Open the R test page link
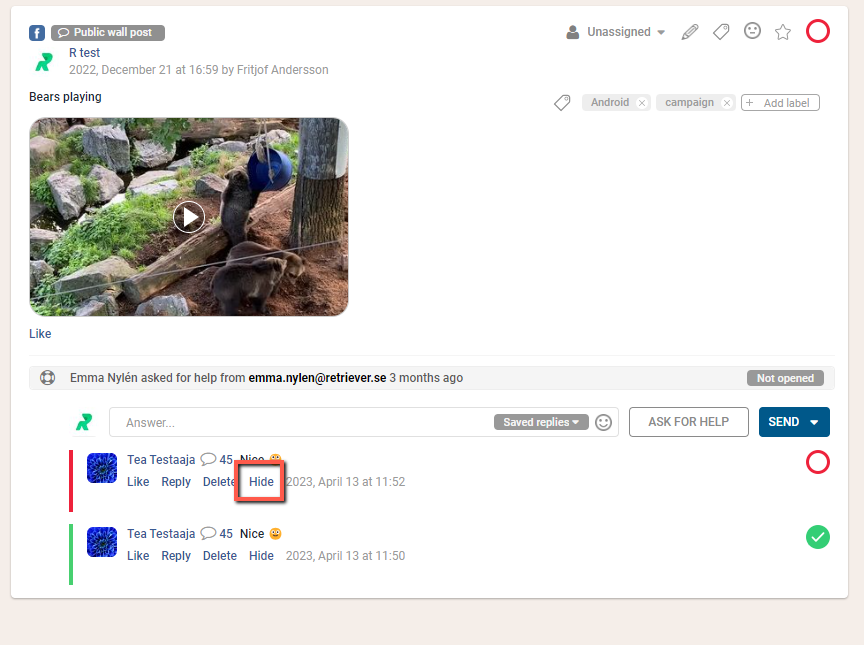 (x=84, y=53)
